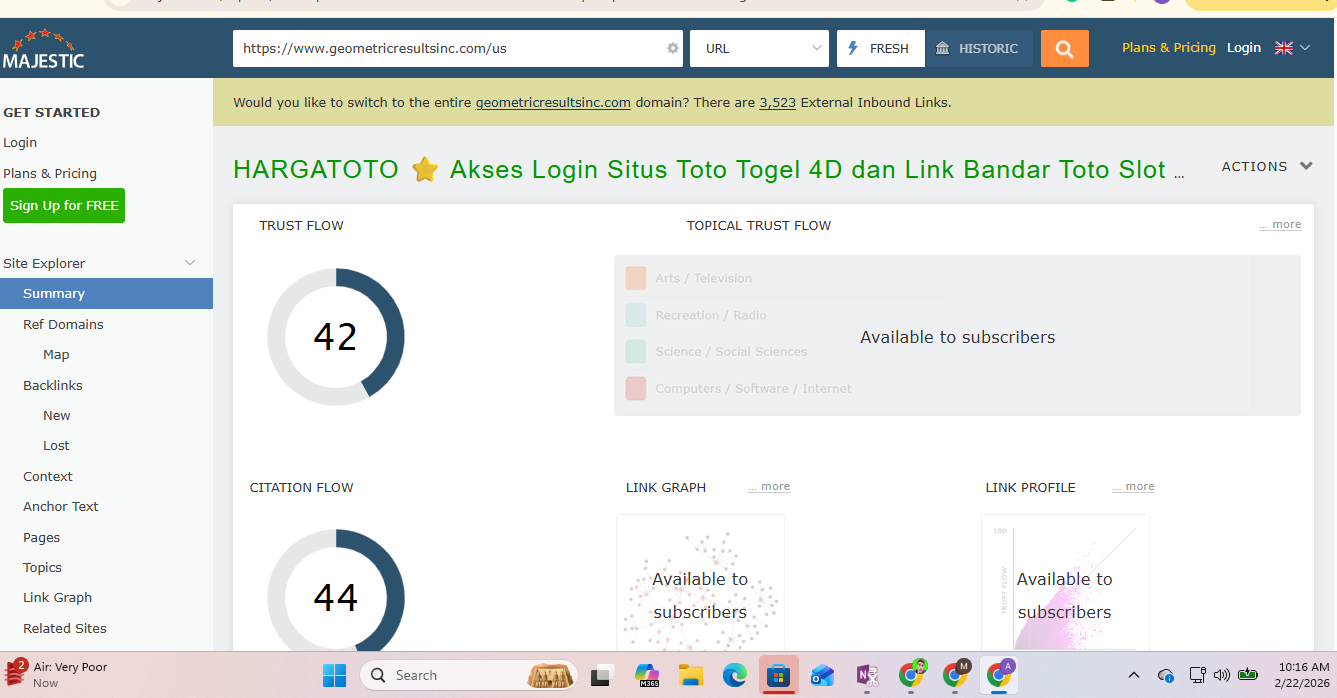Open OneNote from the taskbar

click(867, 675)
